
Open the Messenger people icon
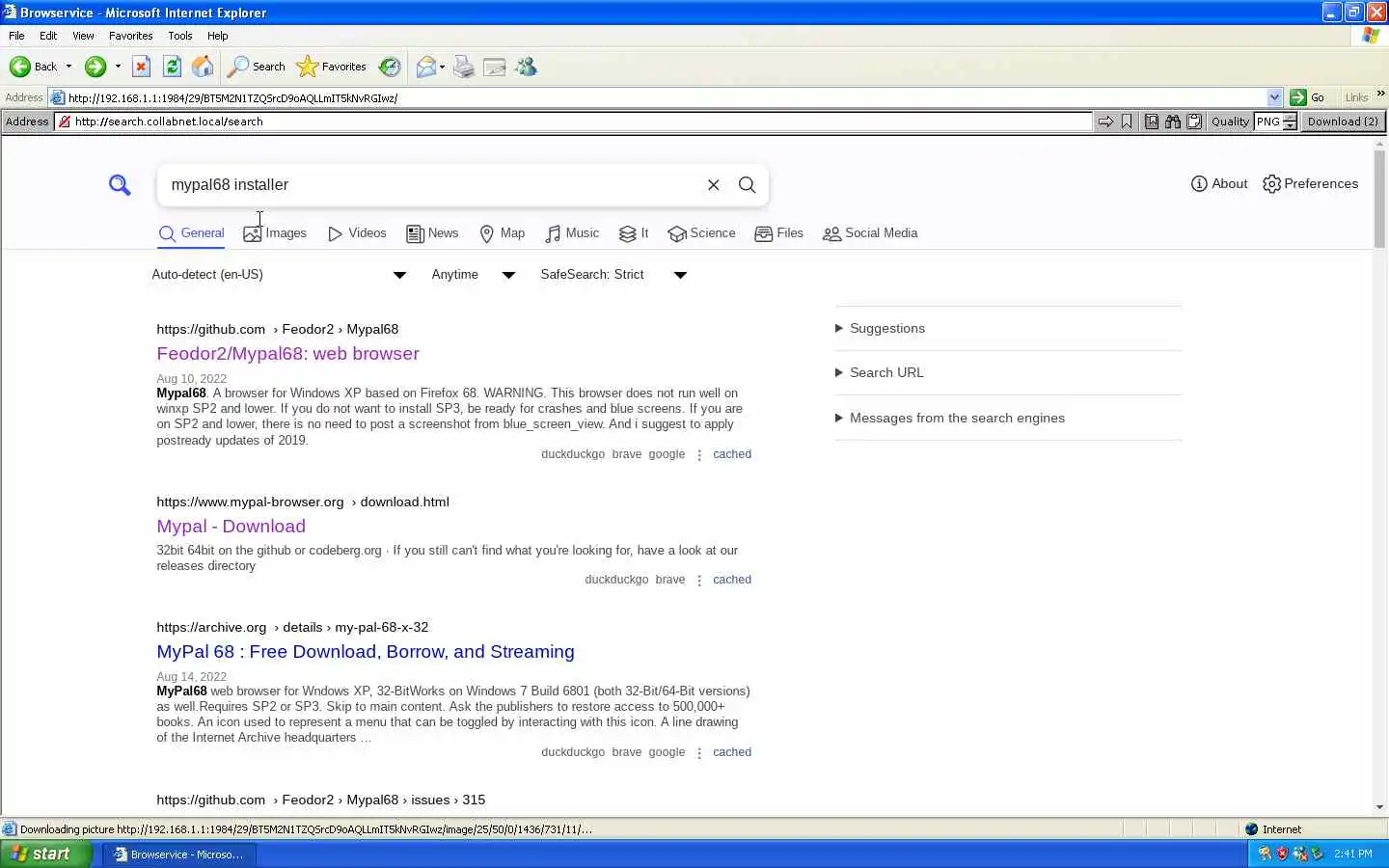tap(526, 67)
